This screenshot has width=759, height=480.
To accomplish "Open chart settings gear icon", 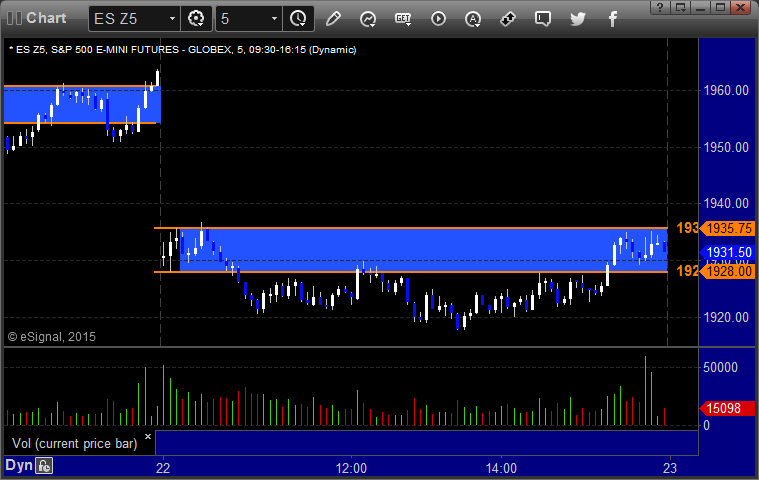I will (196, 19).
